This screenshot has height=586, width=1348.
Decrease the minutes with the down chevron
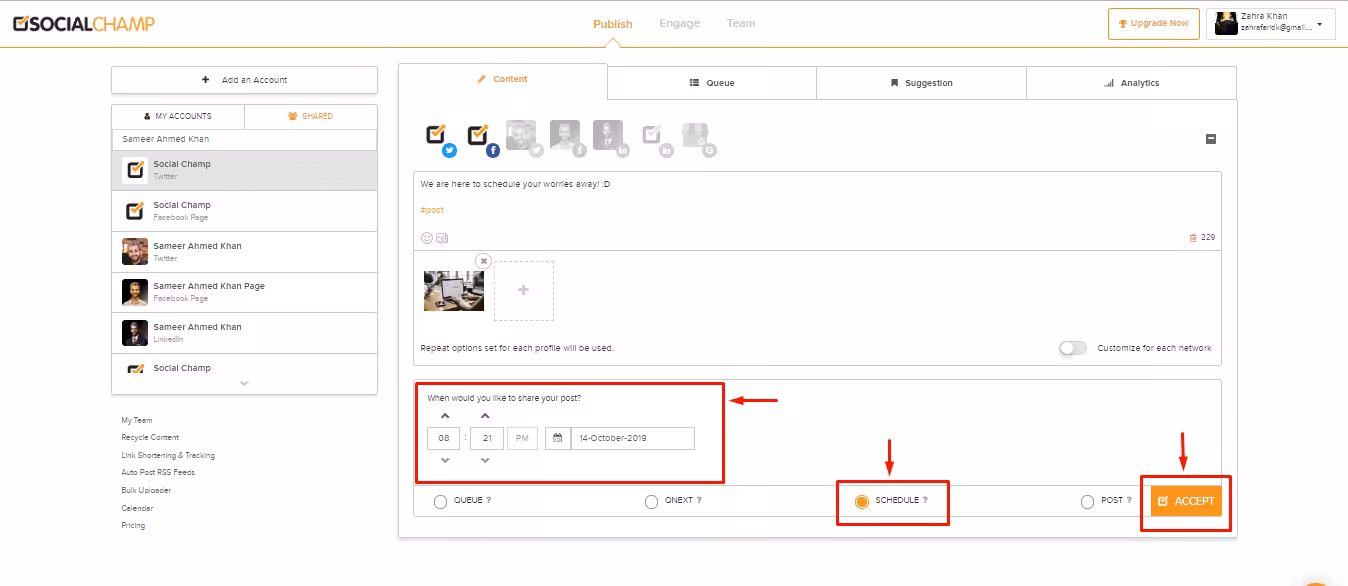click(485, 460)
